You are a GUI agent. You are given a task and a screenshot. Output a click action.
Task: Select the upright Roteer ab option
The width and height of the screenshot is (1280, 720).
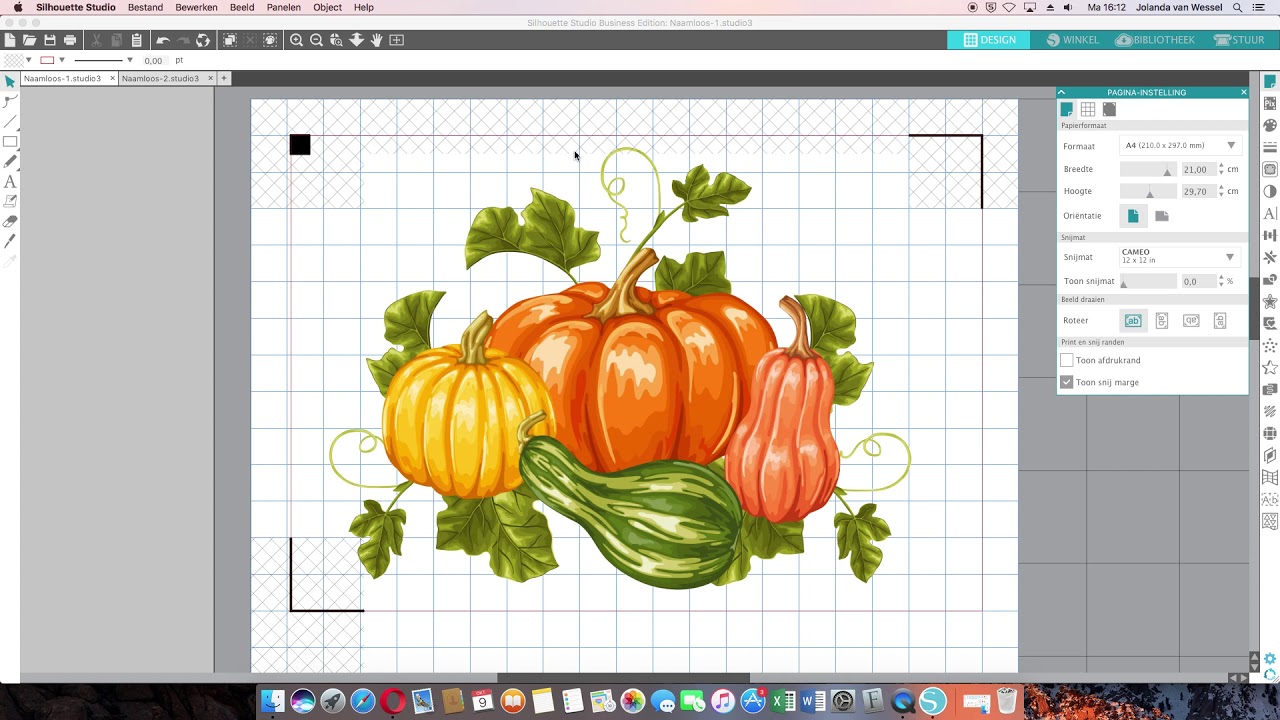[x=1133, y=321]
